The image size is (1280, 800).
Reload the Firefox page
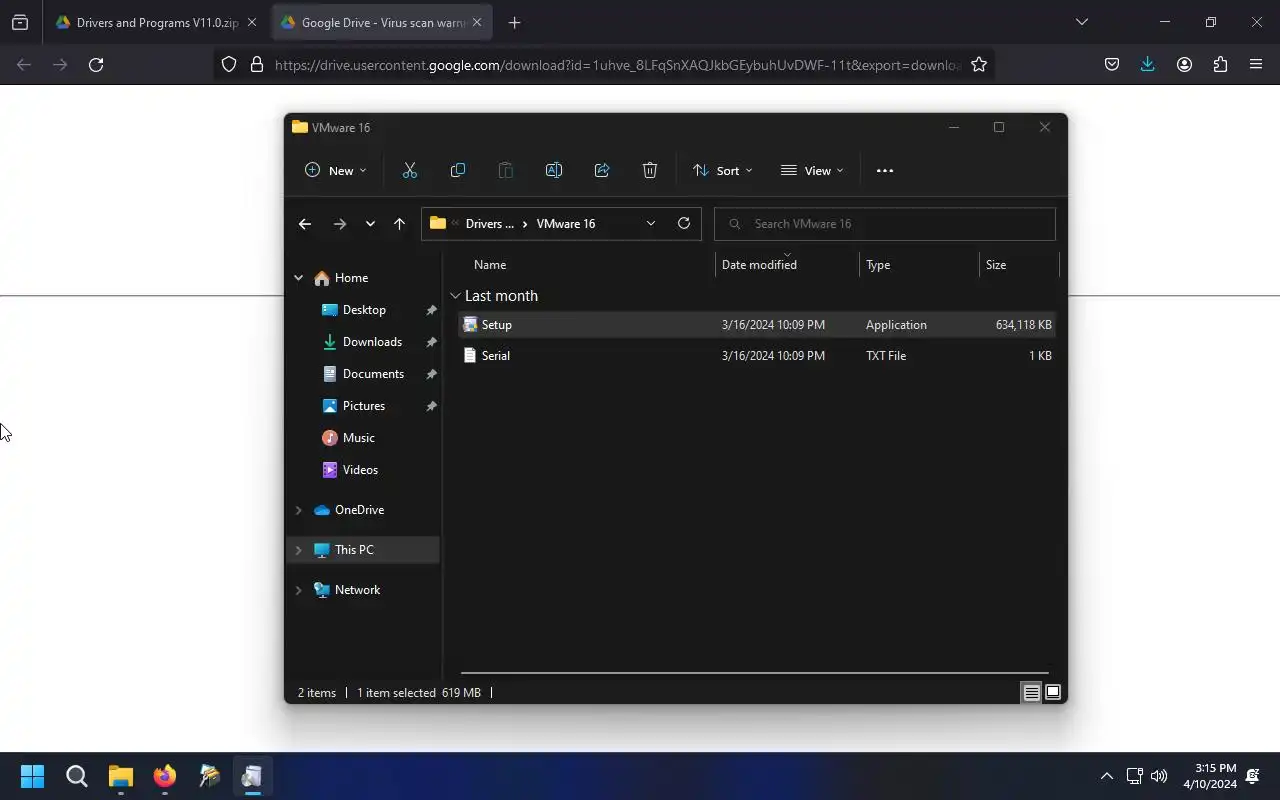[x=96, y=64]
